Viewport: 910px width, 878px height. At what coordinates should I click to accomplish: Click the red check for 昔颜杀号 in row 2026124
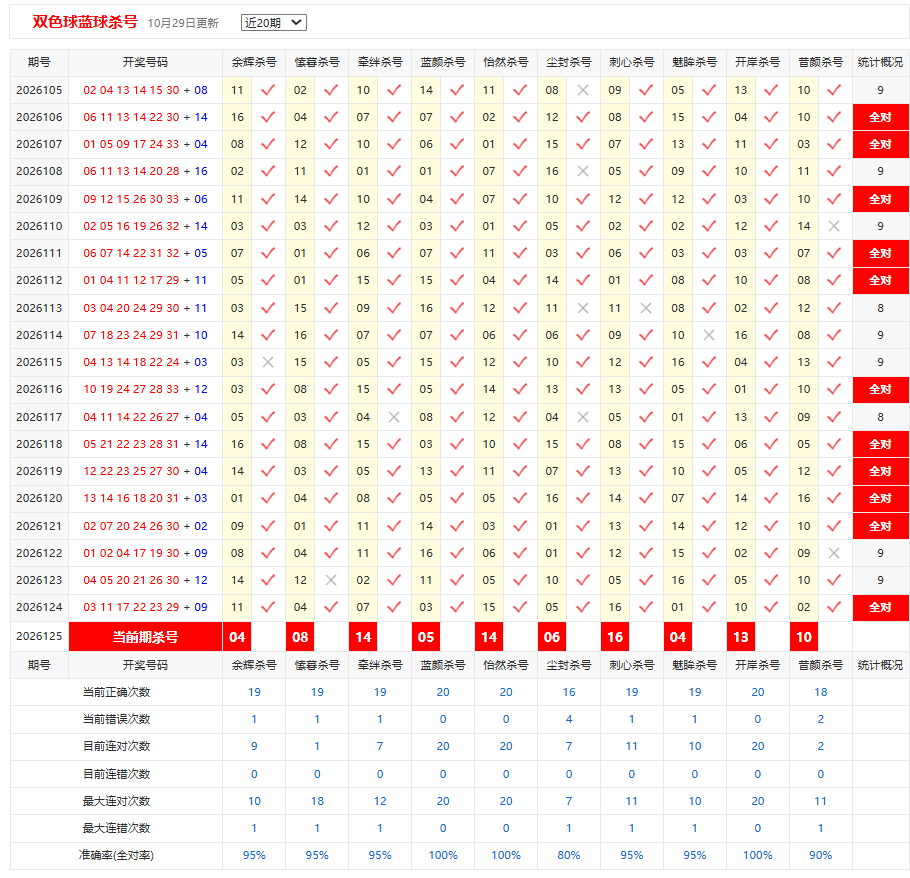tap(834, 607)
